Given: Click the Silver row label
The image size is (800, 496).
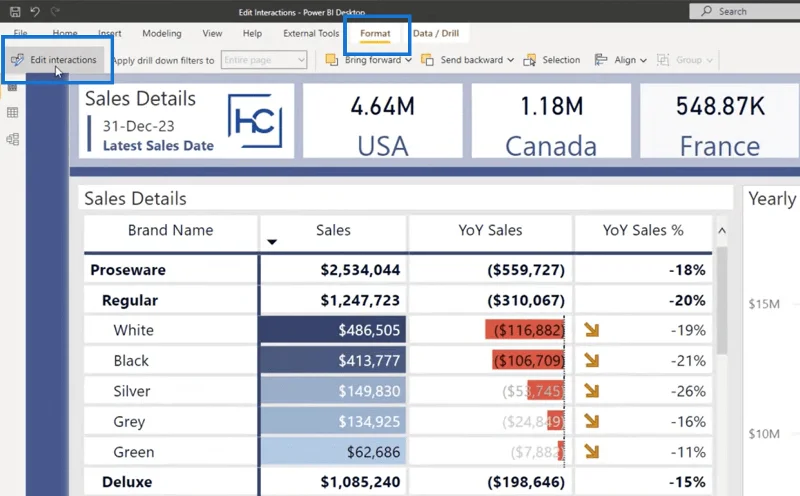Looking at the screenshot, I should 132,391.
